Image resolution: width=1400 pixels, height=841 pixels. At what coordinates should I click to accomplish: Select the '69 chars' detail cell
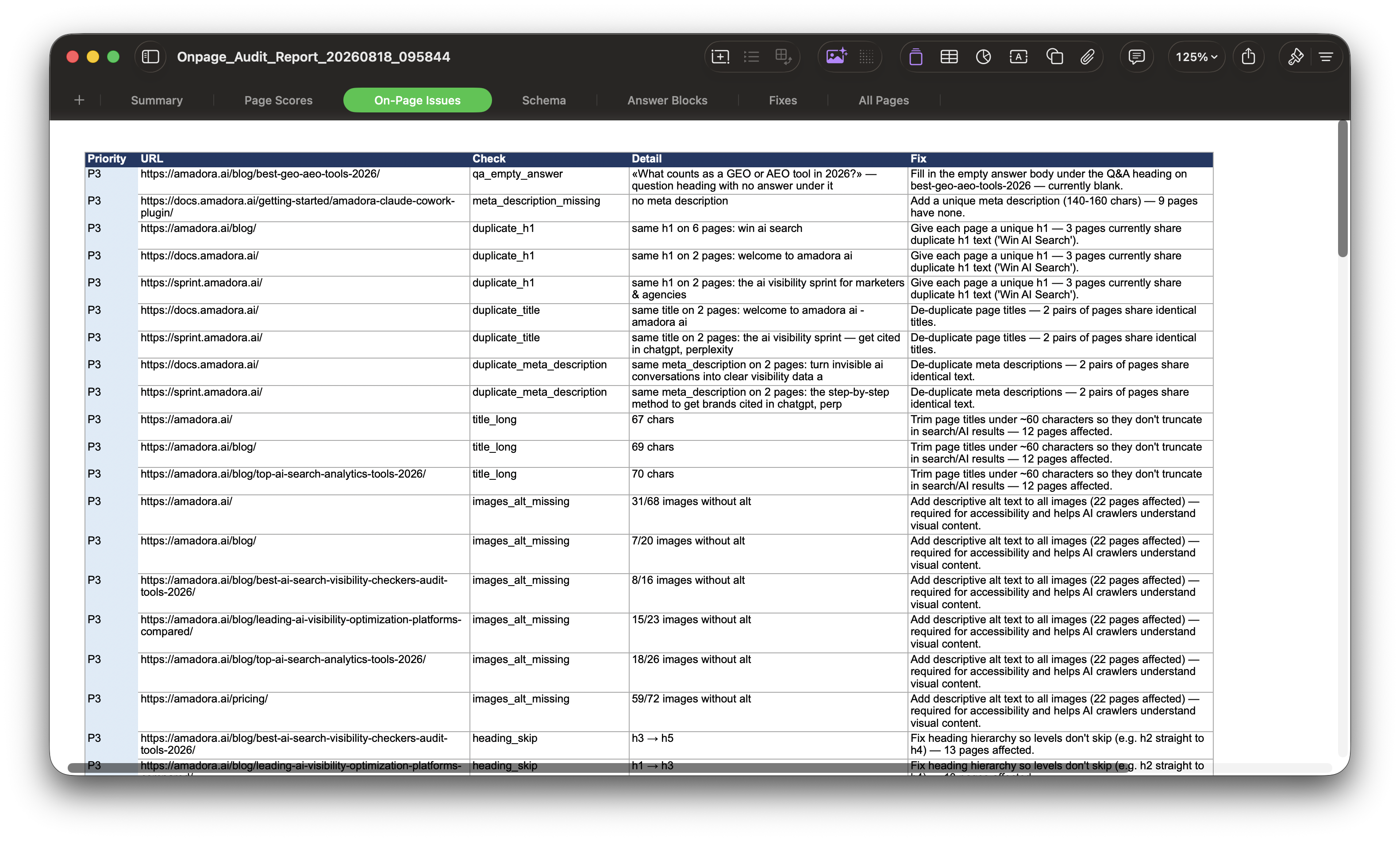768,453
